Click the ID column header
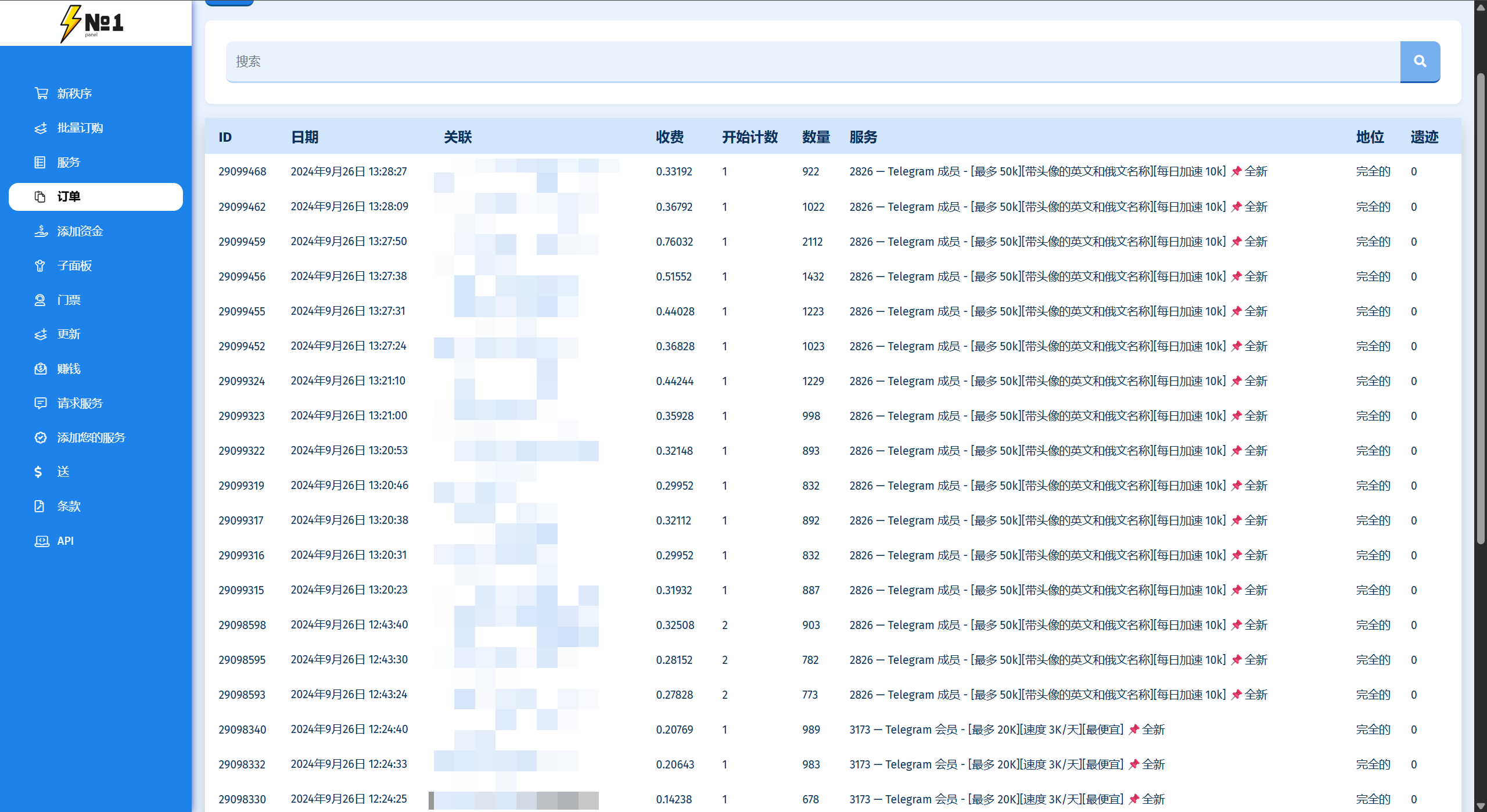 click(x=225, y=137)
